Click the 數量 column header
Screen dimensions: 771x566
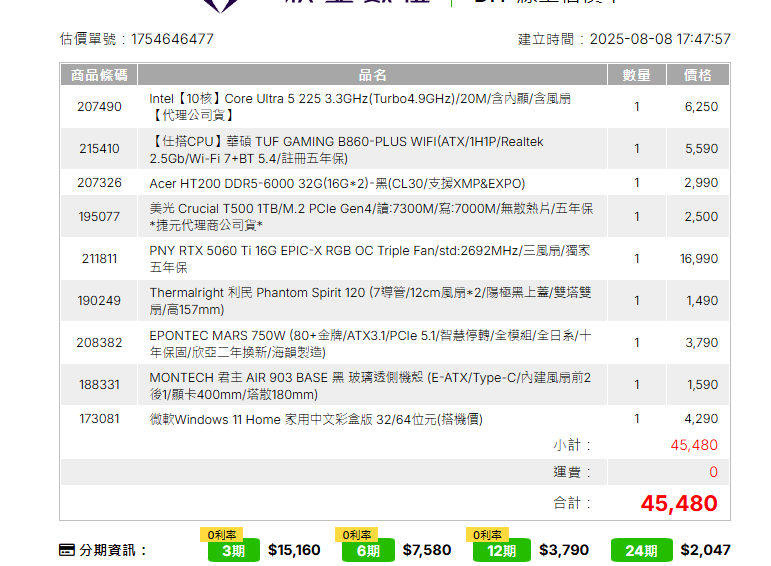pyautogui.click(x=637, y=75)
